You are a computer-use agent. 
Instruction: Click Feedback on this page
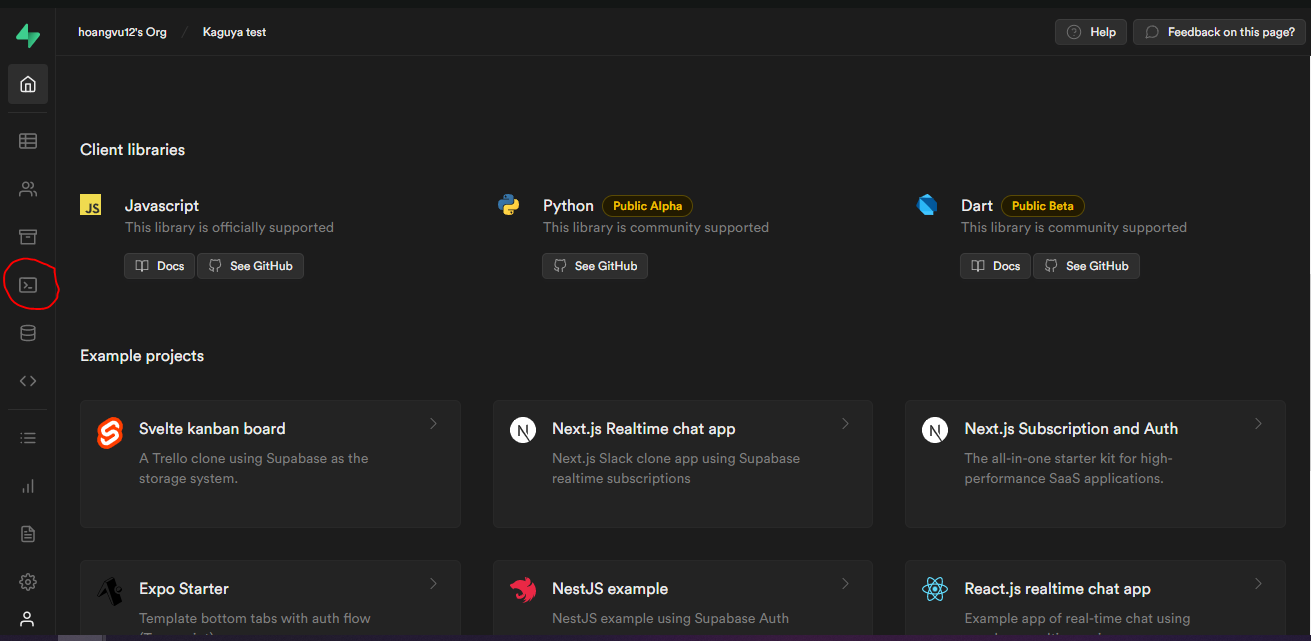click(x=1218, y=31)
